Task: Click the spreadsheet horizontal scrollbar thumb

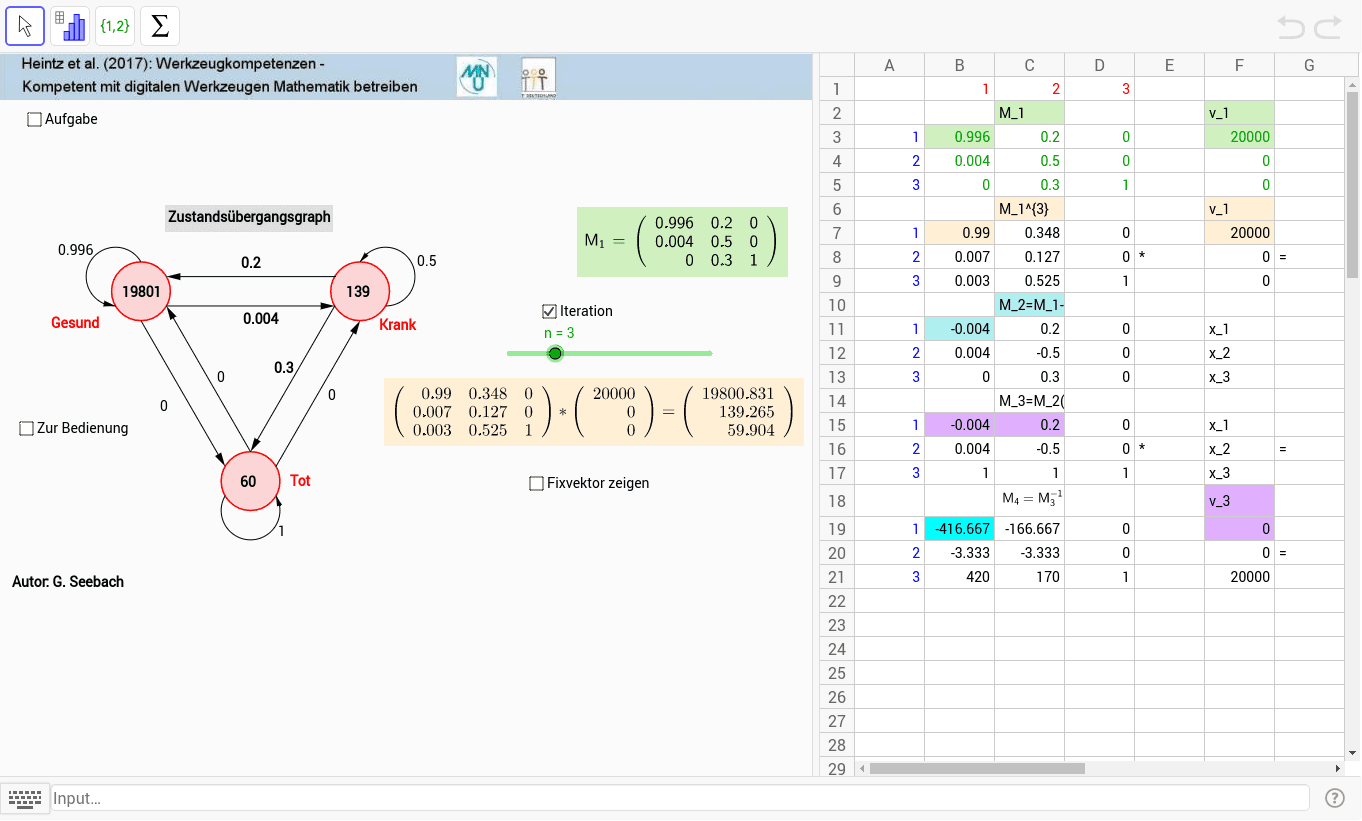Action: [x=977, y=769]
